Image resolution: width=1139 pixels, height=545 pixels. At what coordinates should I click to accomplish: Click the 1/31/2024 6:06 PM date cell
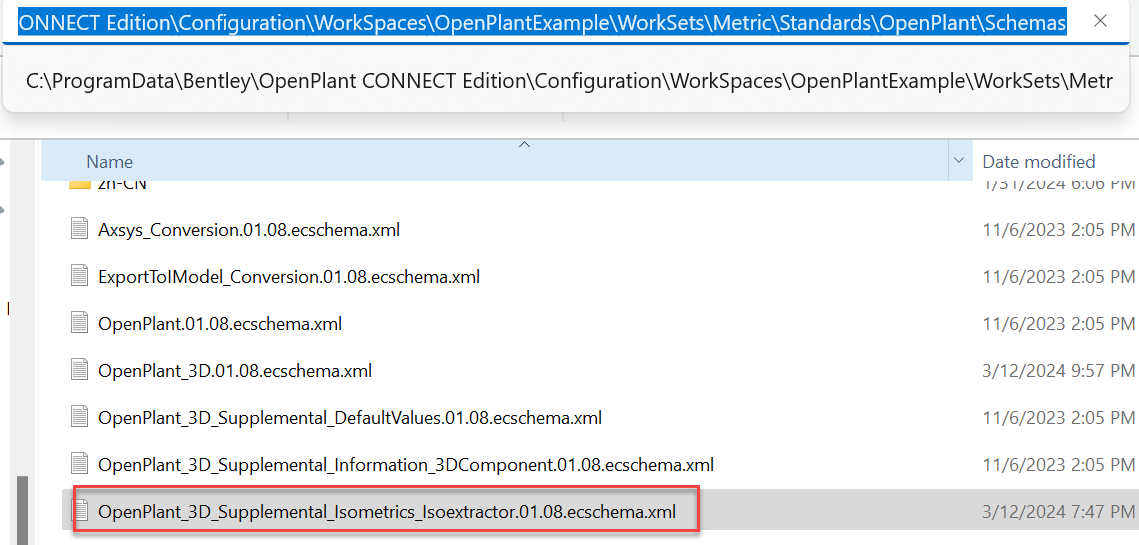point(1058,184)
